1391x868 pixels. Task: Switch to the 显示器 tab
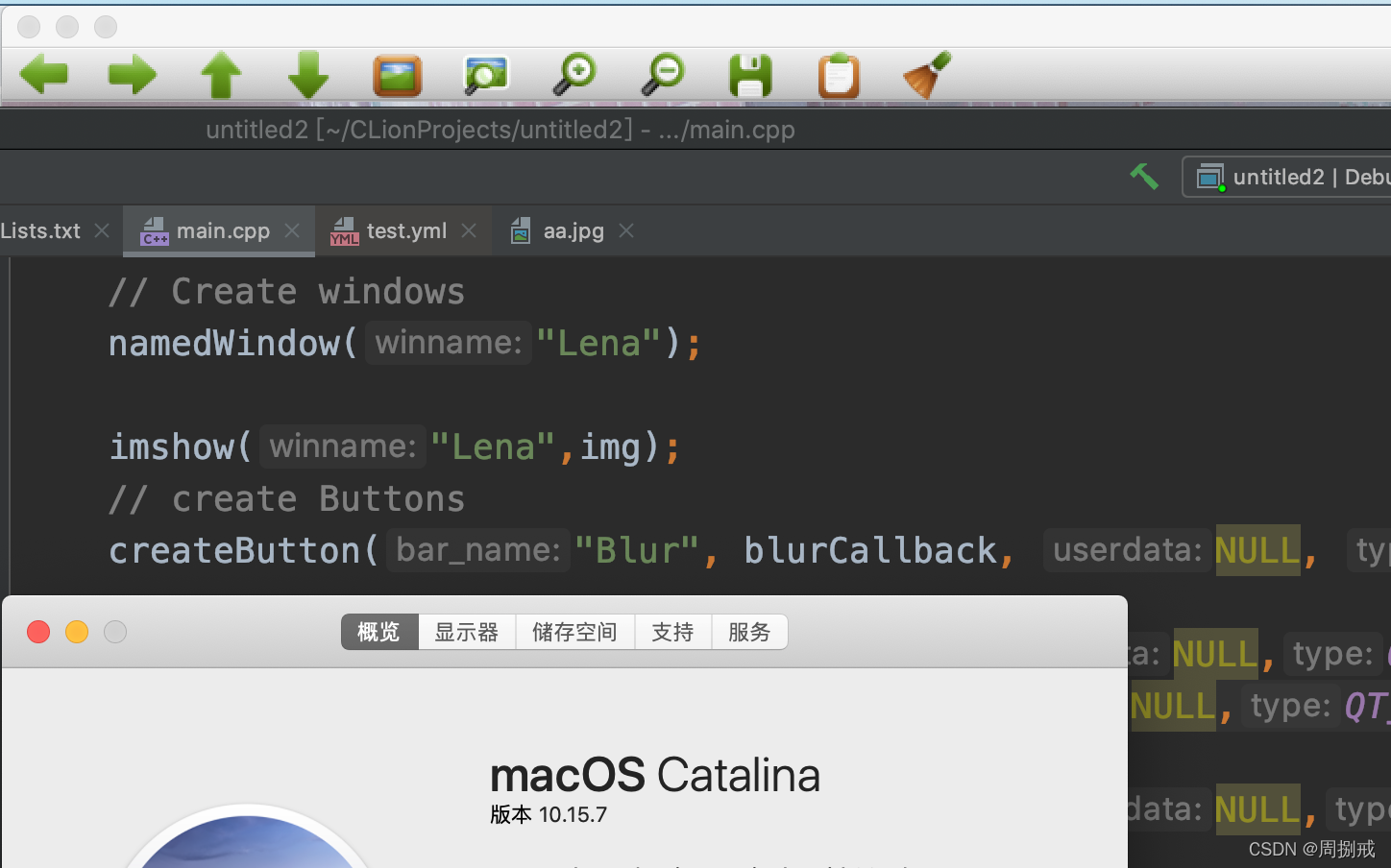coord(467,632)
